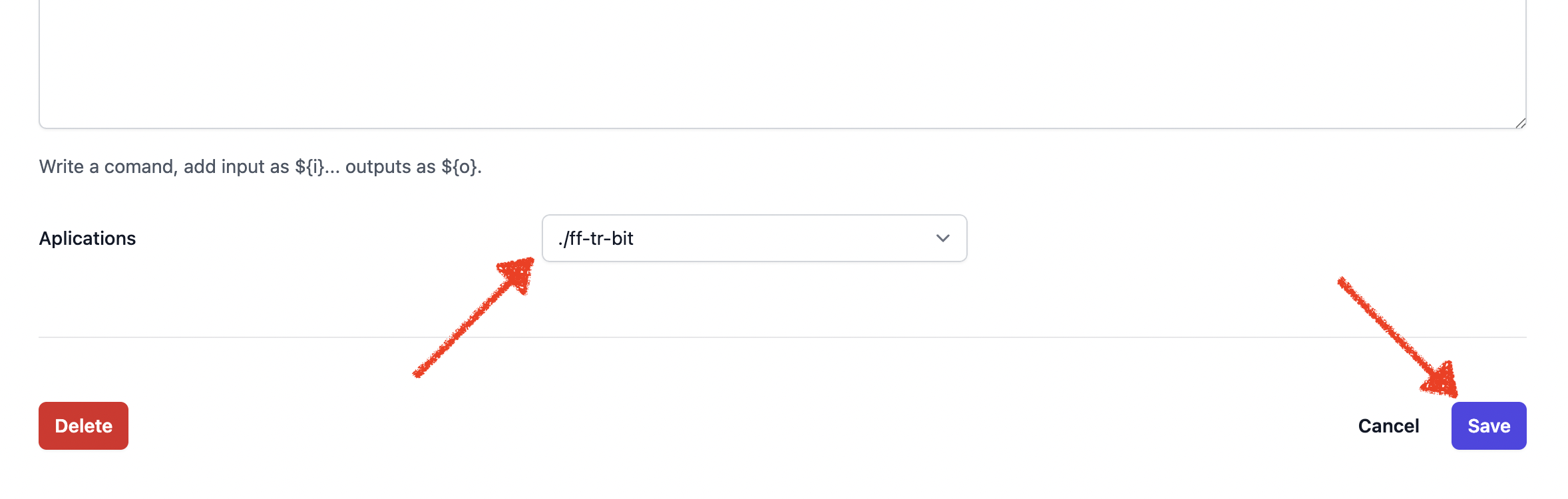Click the "./ff-tr-bit" text in the selector

596,238
